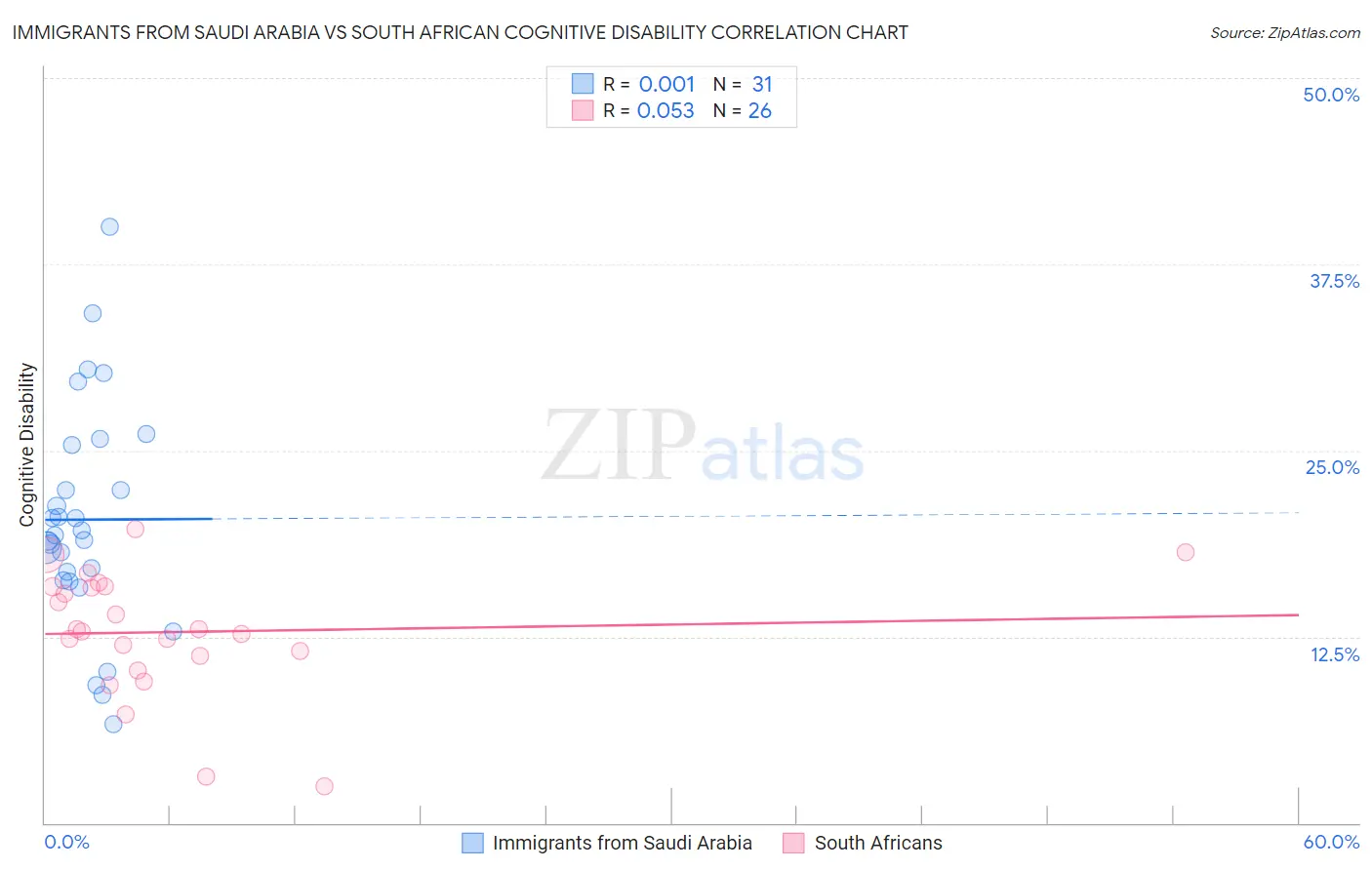Click the 12.5% y-axis label
Viewport: 1372px width, 870px height.
pyautogui.click(x=1335, y=654)
